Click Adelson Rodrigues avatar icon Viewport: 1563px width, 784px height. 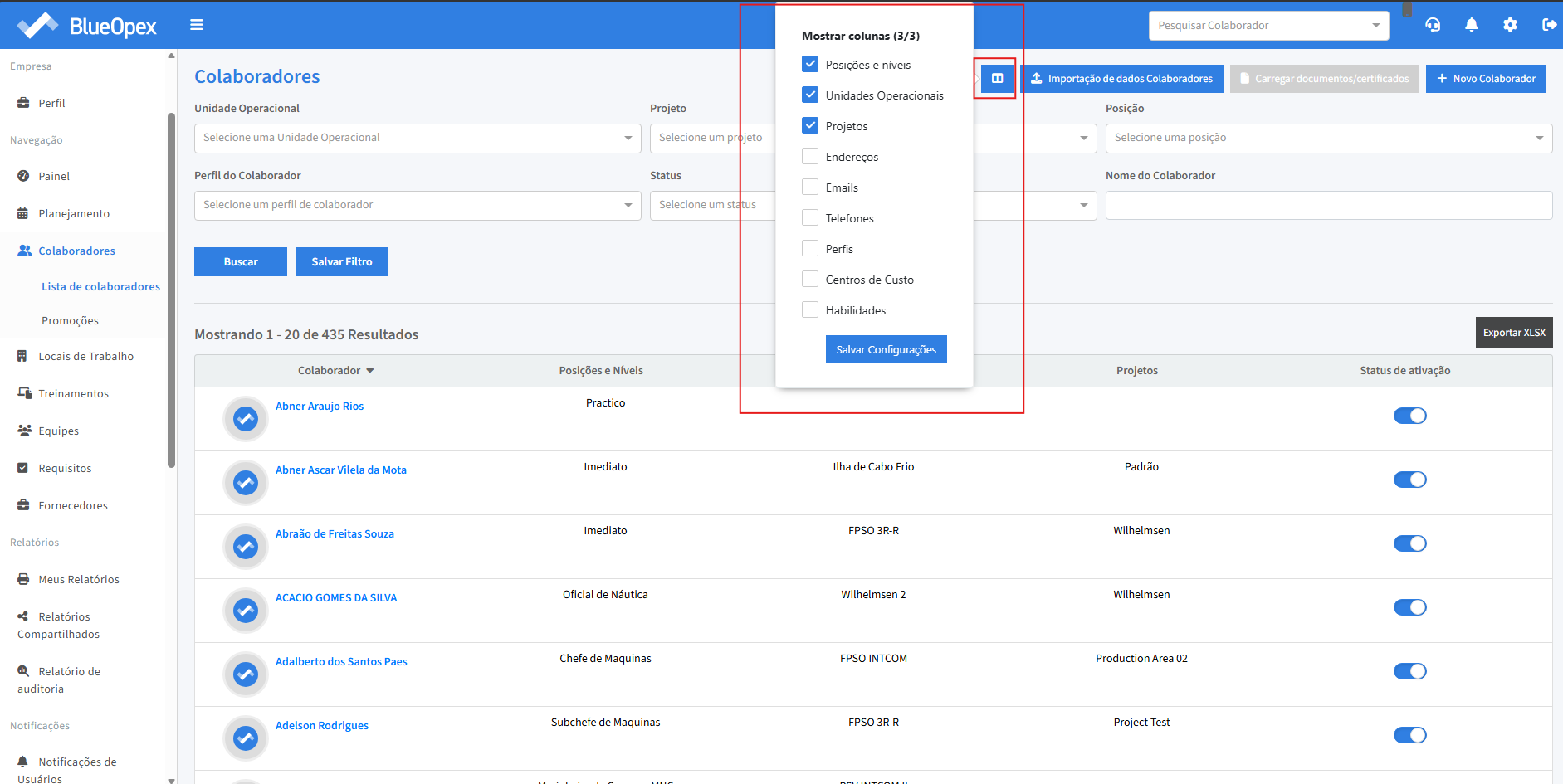click(246, 738)
